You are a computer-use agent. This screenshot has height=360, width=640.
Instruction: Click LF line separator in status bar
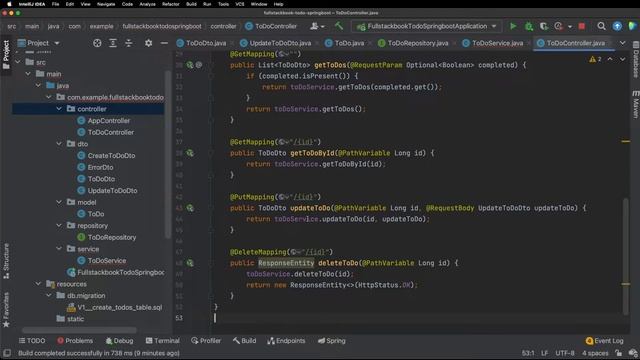544,353
